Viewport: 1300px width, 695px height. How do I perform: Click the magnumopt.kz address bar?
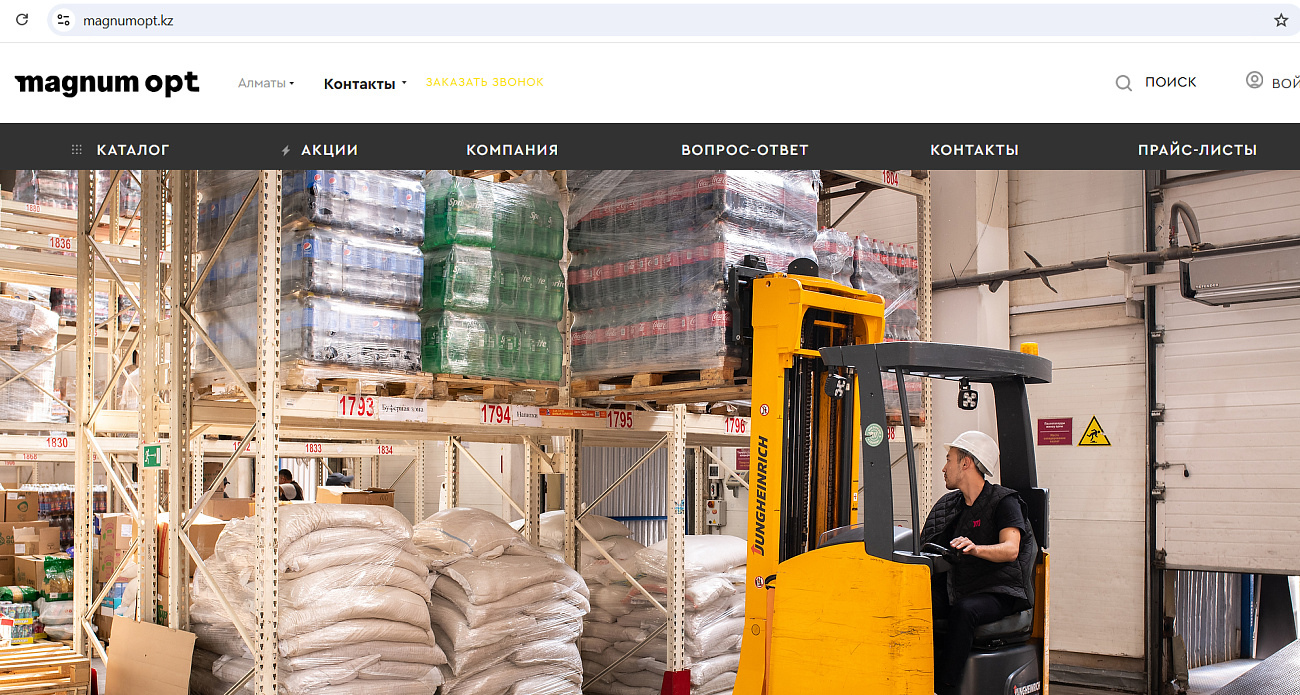click(x=660, y=20)
